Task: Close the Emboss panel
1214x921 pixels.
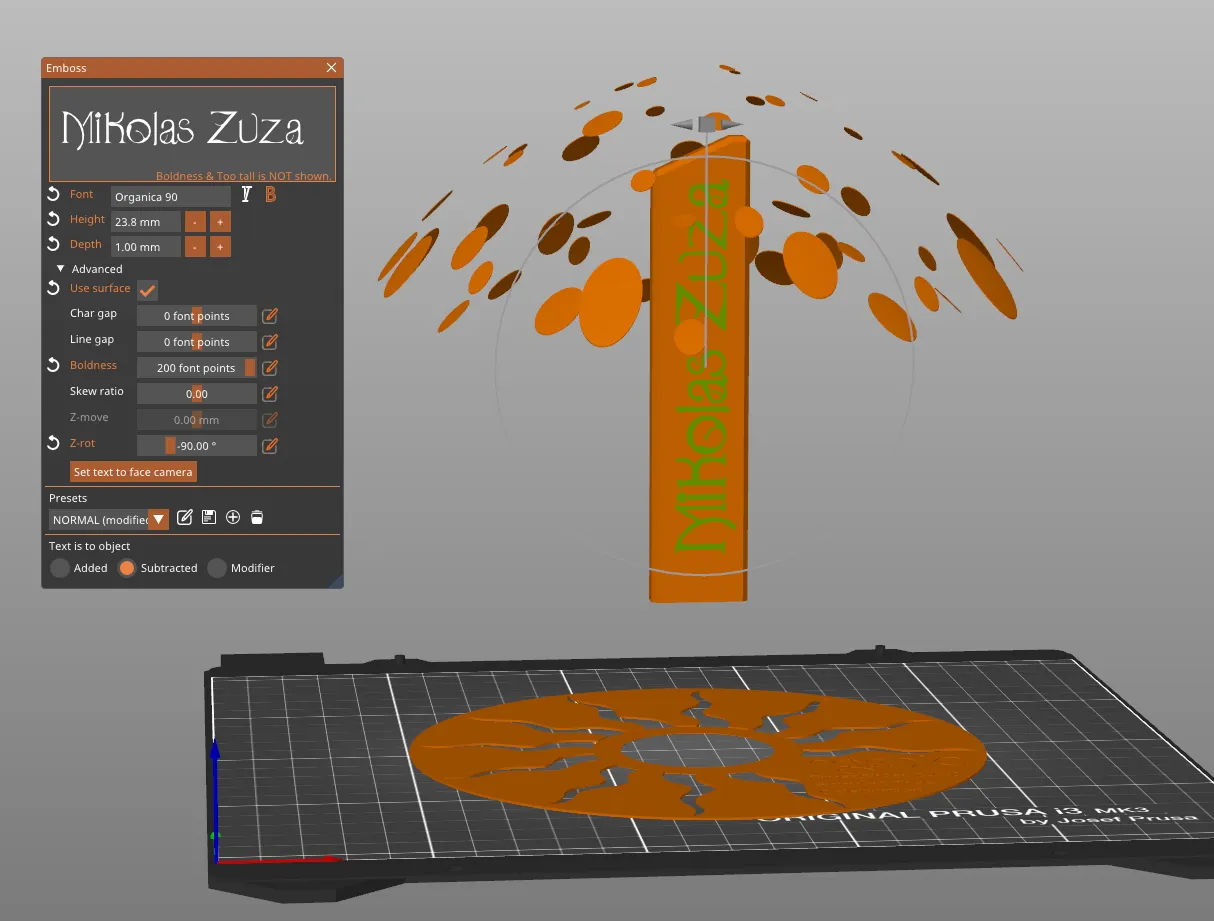Action: click(x=331, y=68)
